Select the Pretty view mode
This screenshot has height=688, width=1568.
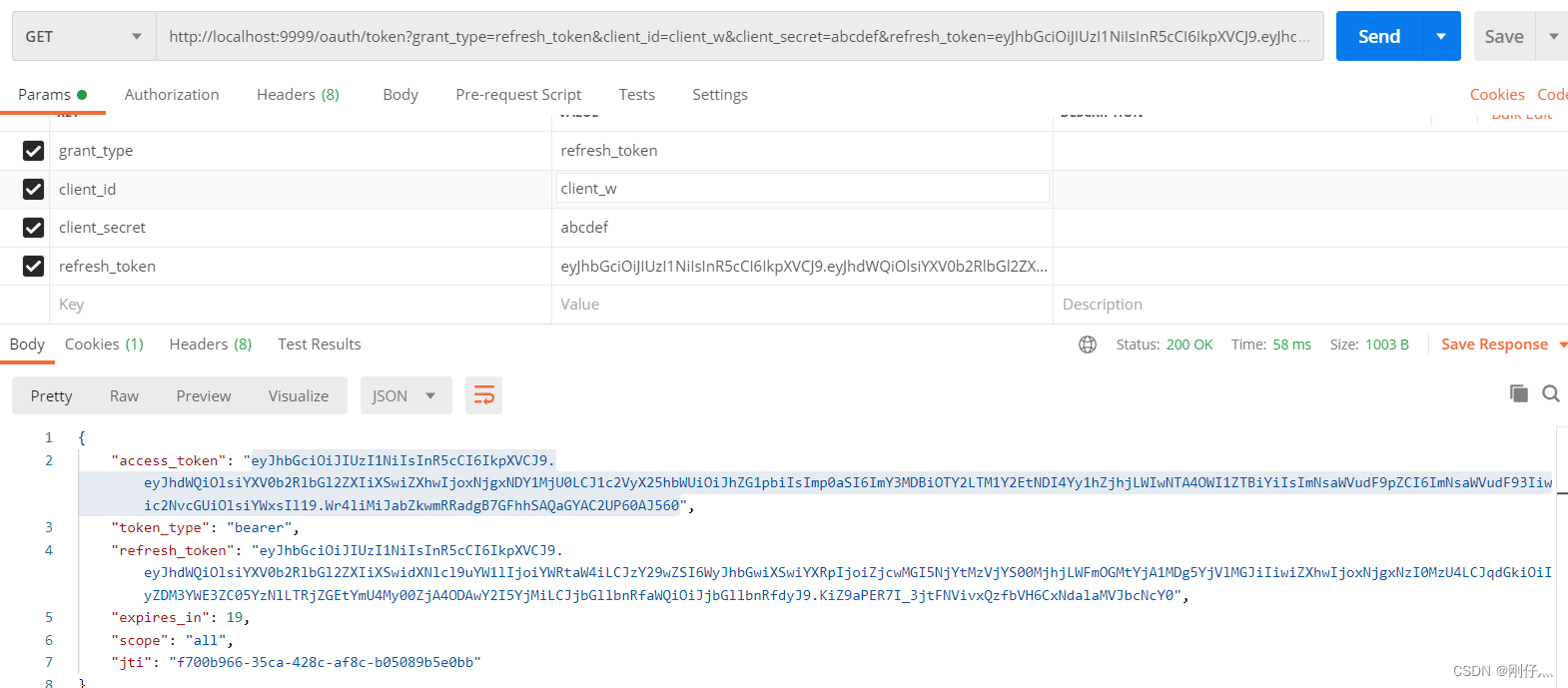(51, 395)
